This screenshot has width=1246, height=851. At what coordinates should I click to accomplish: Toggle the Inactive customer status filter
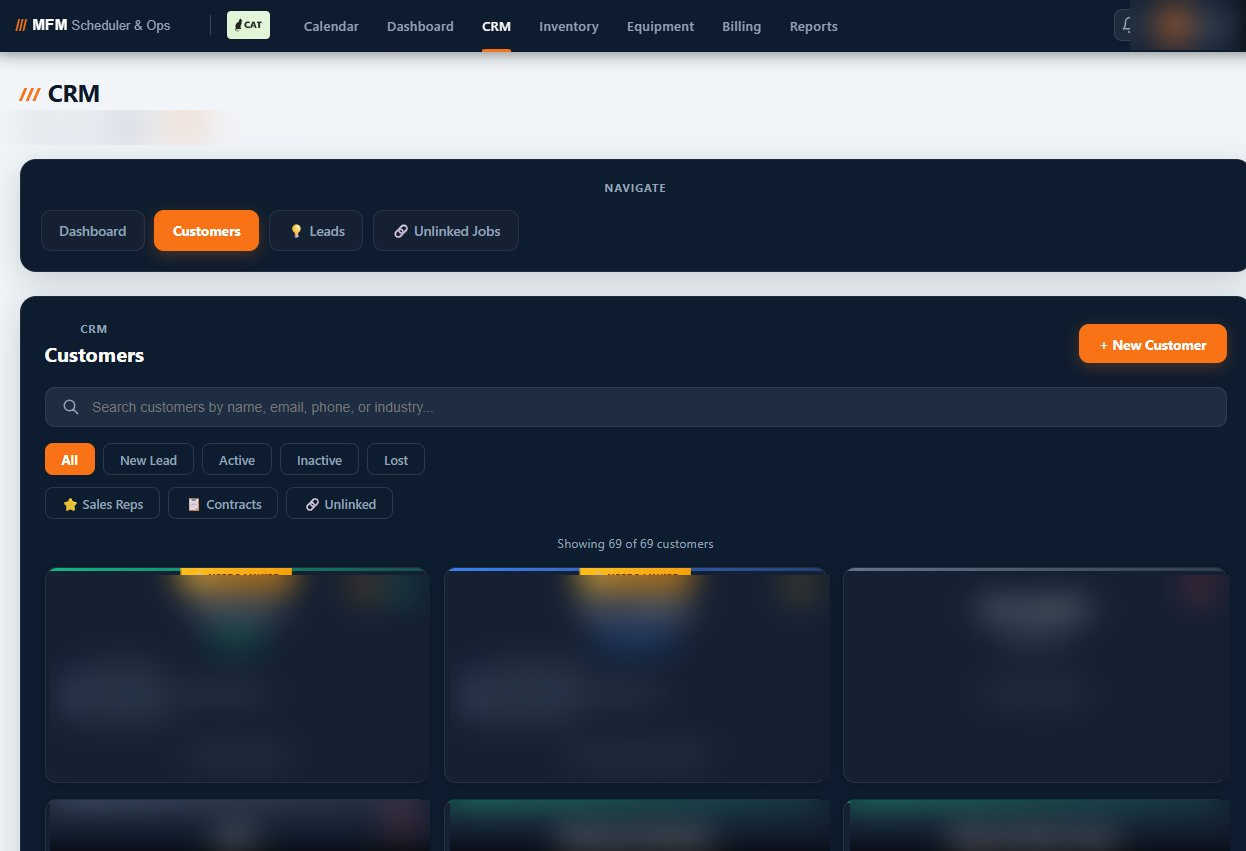[319, 459]
